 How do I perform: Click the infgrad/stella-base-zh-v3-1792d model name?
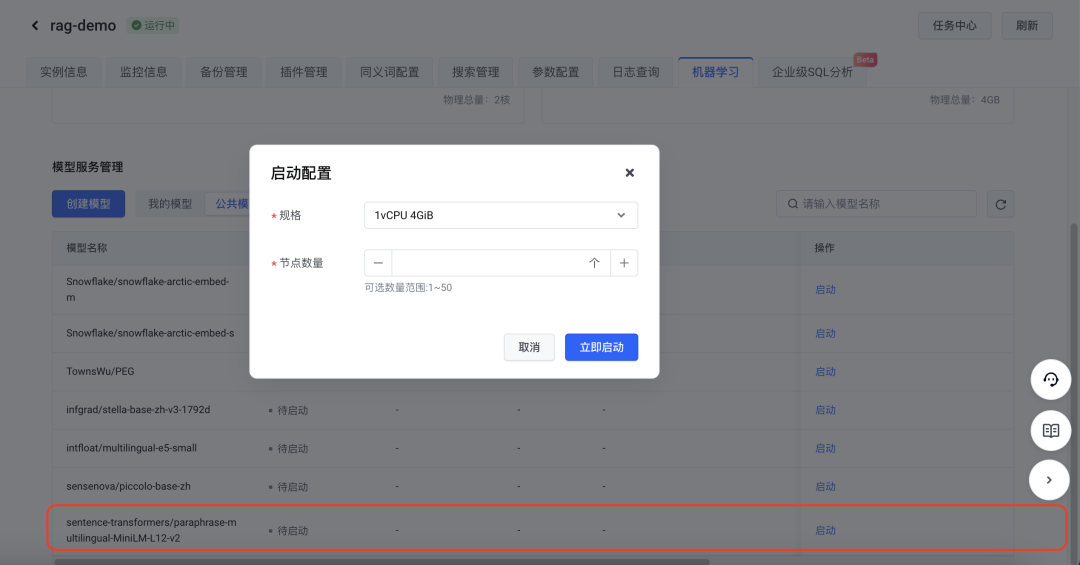138,410
